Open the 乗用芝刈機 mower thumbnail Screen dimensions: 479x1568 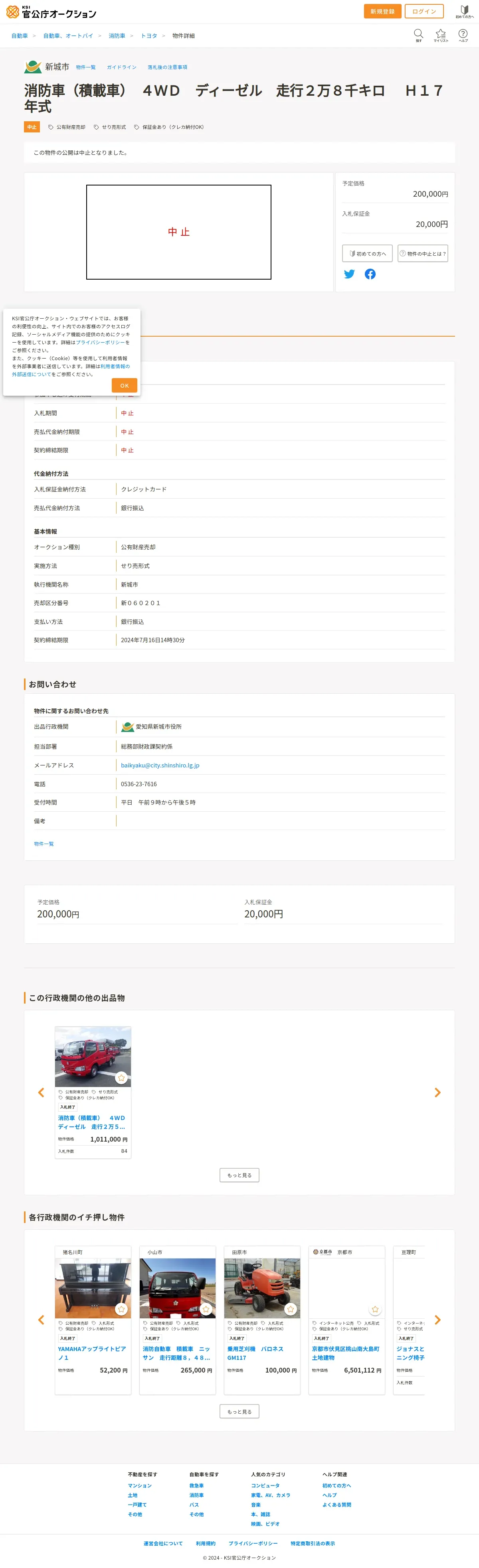coord(262,1288)
